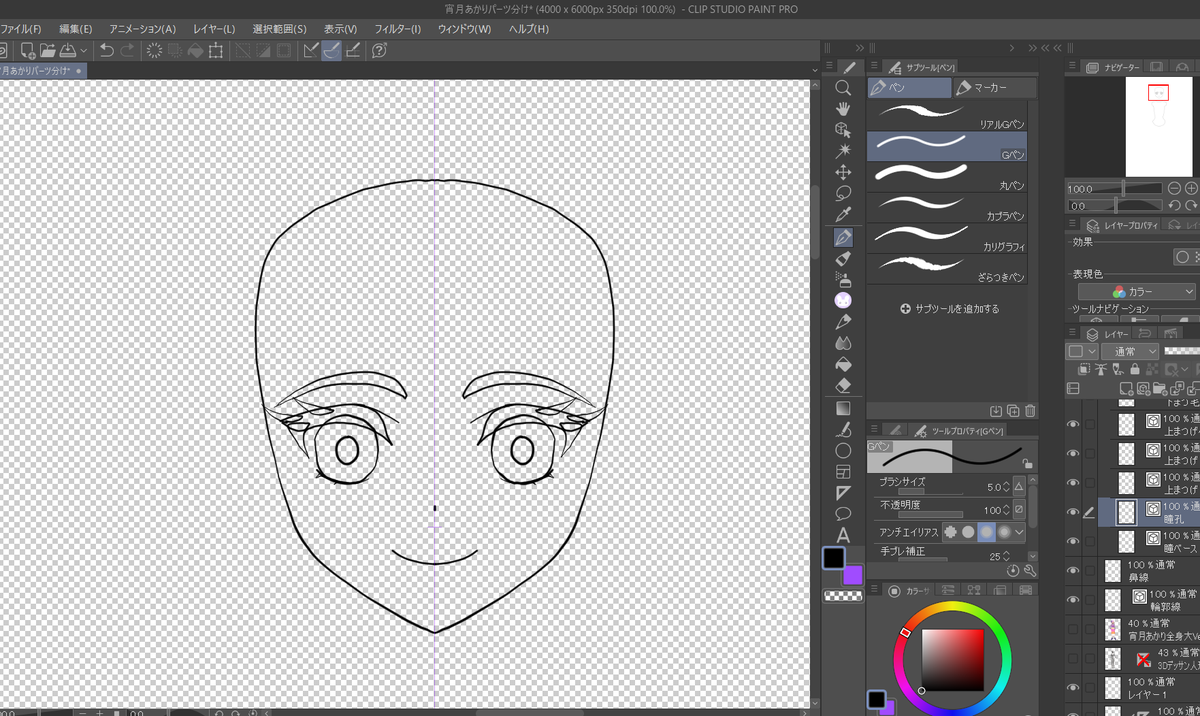Select the Fill bucket tool
Image resolution: width=1200 pixels, height=716 pixels.
pyautogui.click(x=843, y=363)
